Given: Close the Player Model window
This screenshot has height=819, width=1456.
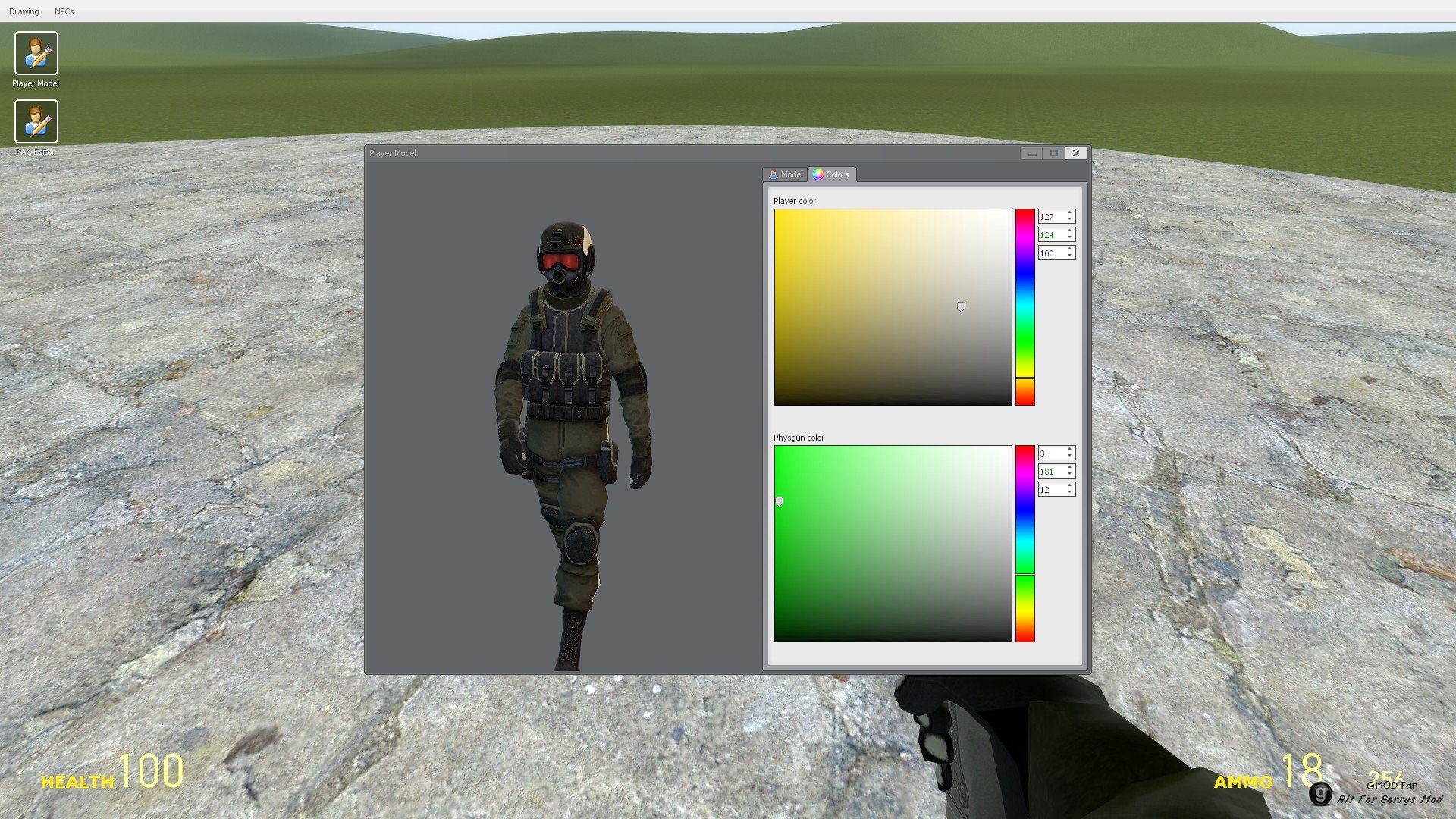Looking at the screenshot, I should click(1075, 153).
